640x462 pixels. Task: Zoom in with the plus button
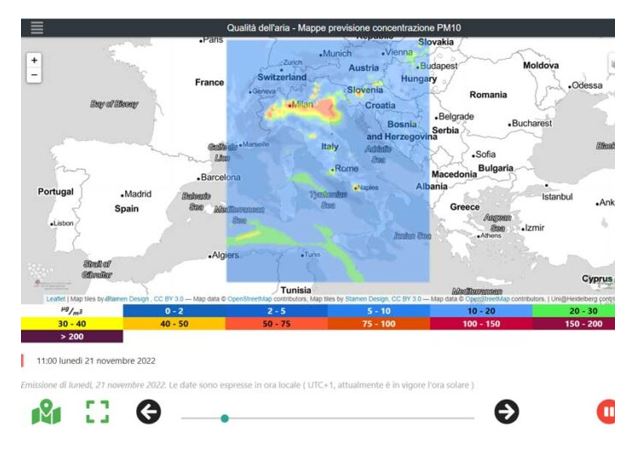pyautogui.click(x=34, y=60)
